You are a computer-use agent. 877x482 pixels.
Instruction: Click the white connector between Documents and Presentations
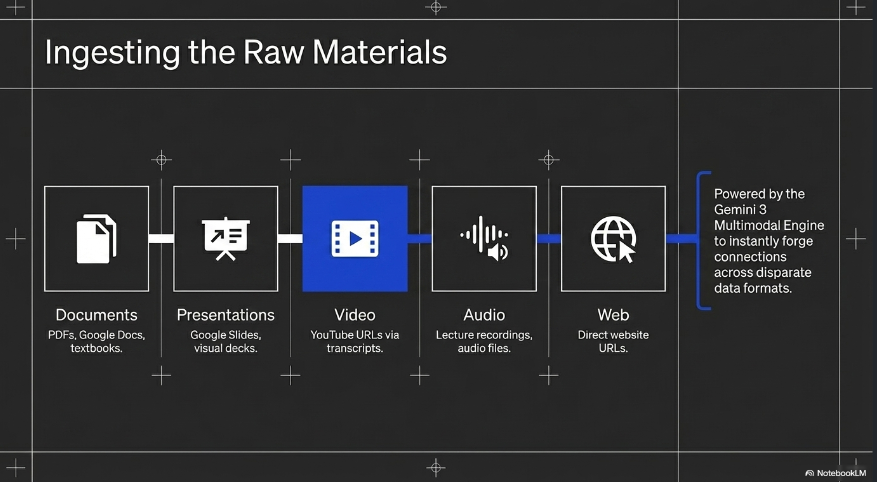pos(161,238)
